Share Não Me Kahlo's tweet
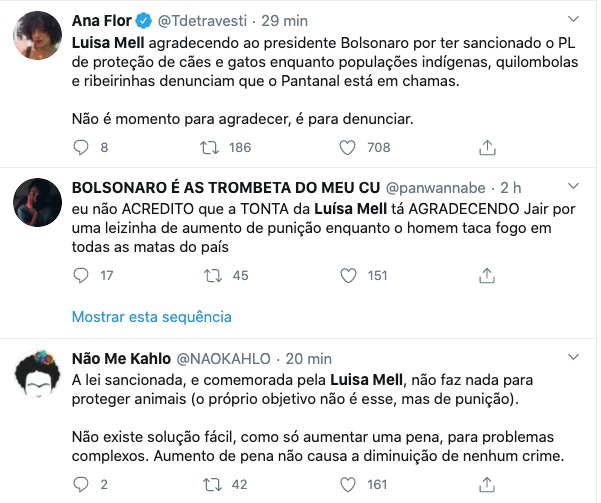Image resolution: width=601 pixels, height=503 pixels. 487,485
